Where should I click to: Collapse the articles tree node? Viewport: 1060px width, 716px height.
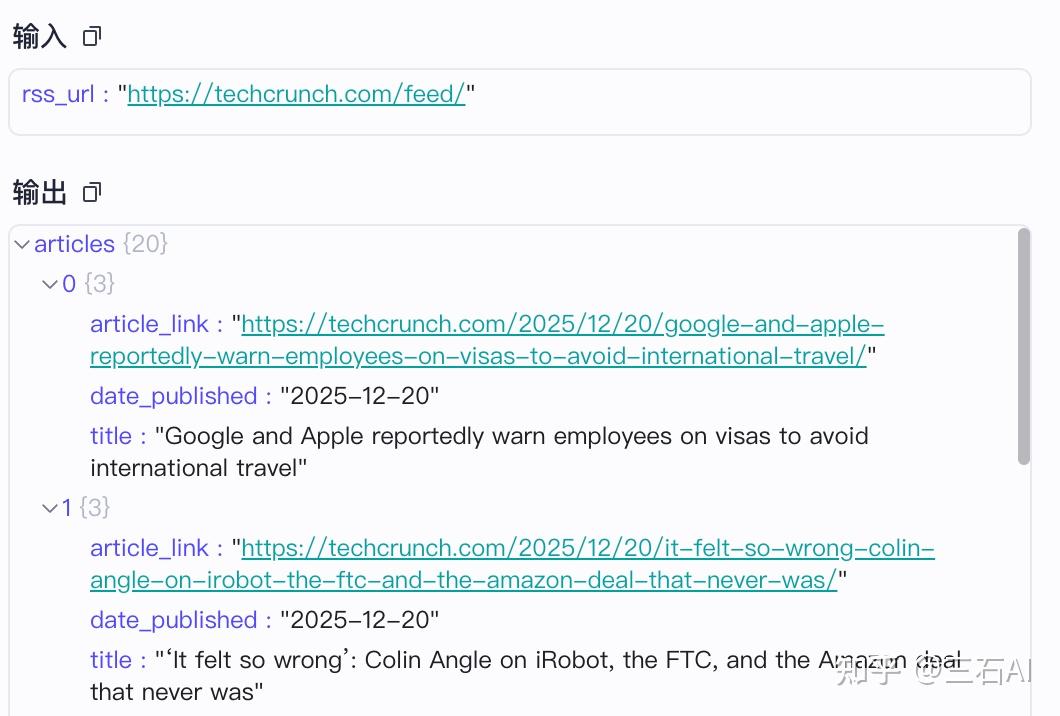point(22,244)
